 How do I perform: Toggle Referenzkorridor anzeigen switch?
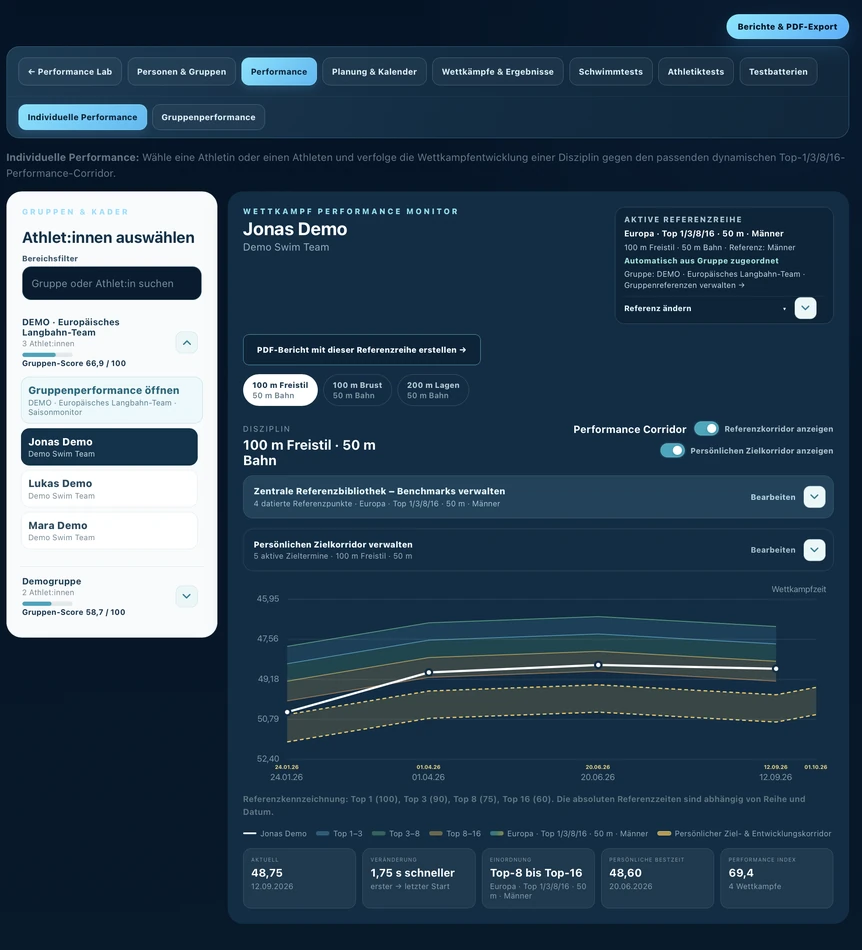706,428
